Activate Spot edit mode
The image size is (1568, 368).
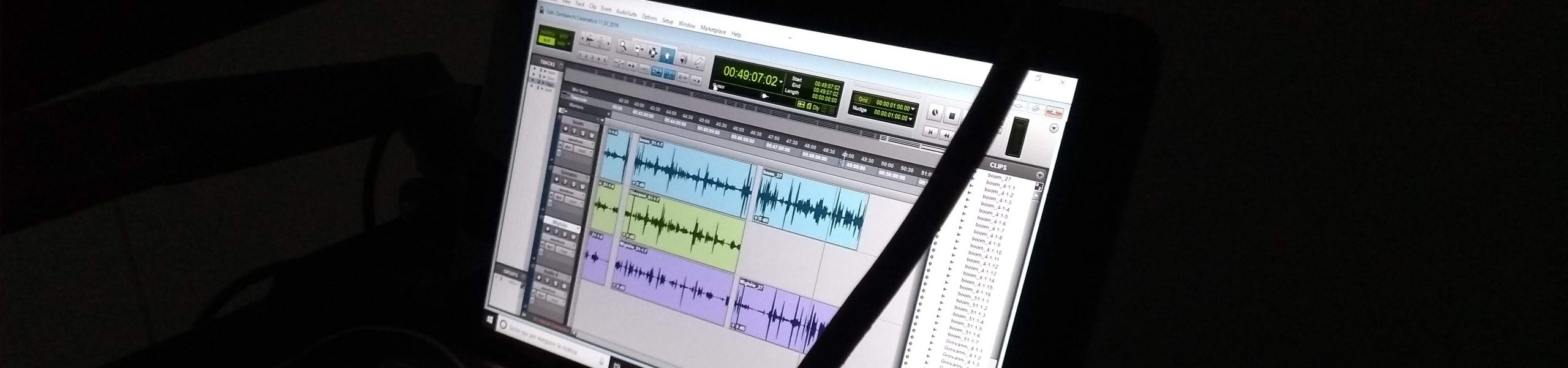click(563, 36)
